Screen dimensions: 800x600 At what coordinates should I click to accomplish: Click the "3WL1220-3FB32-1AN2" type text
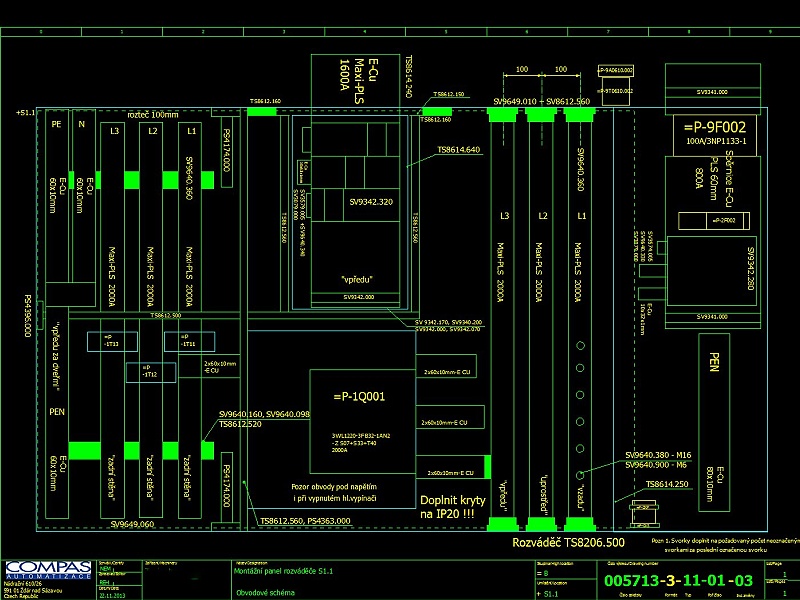pyautogui.click(x=361, y=436)
